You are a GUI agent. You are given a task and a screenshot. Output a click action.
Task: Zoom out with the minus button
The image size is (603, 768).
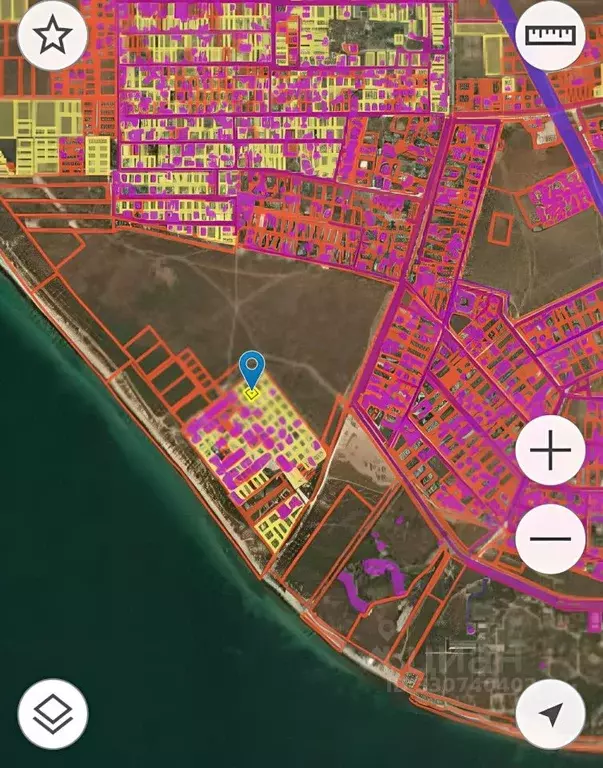[550, 538]
